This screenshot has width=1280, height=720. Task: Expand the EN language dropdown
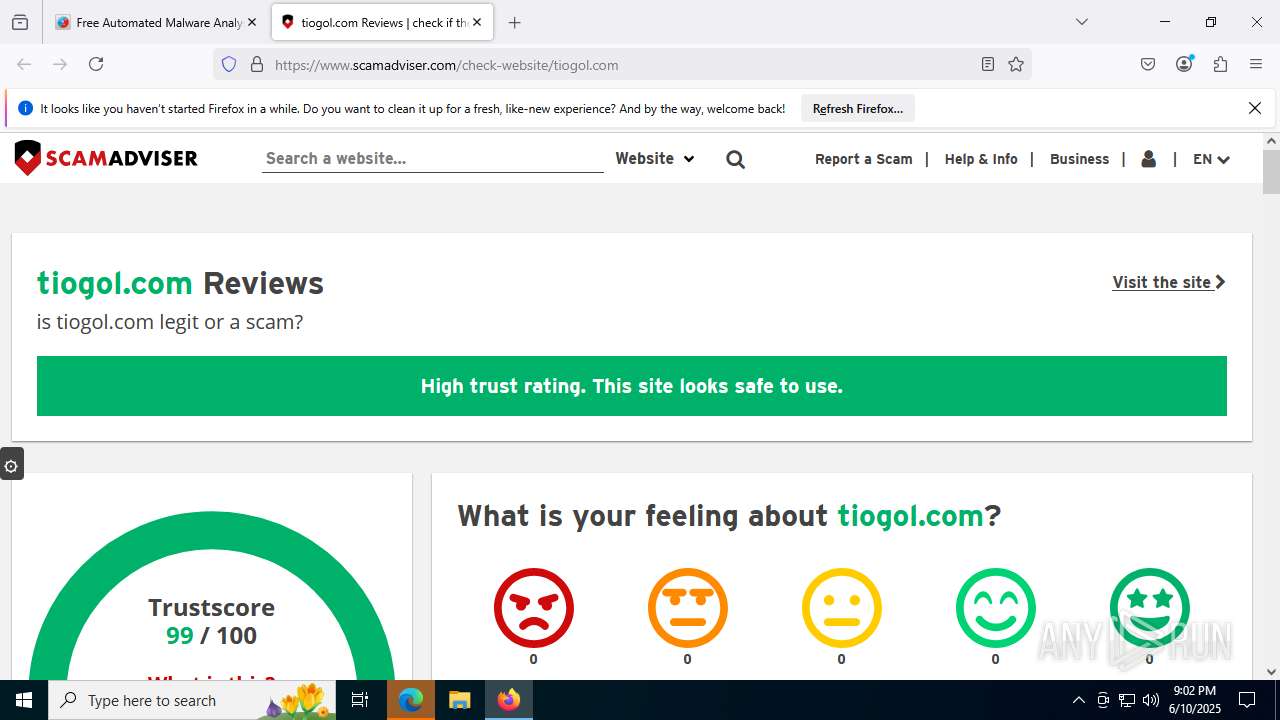[1211, 159]
